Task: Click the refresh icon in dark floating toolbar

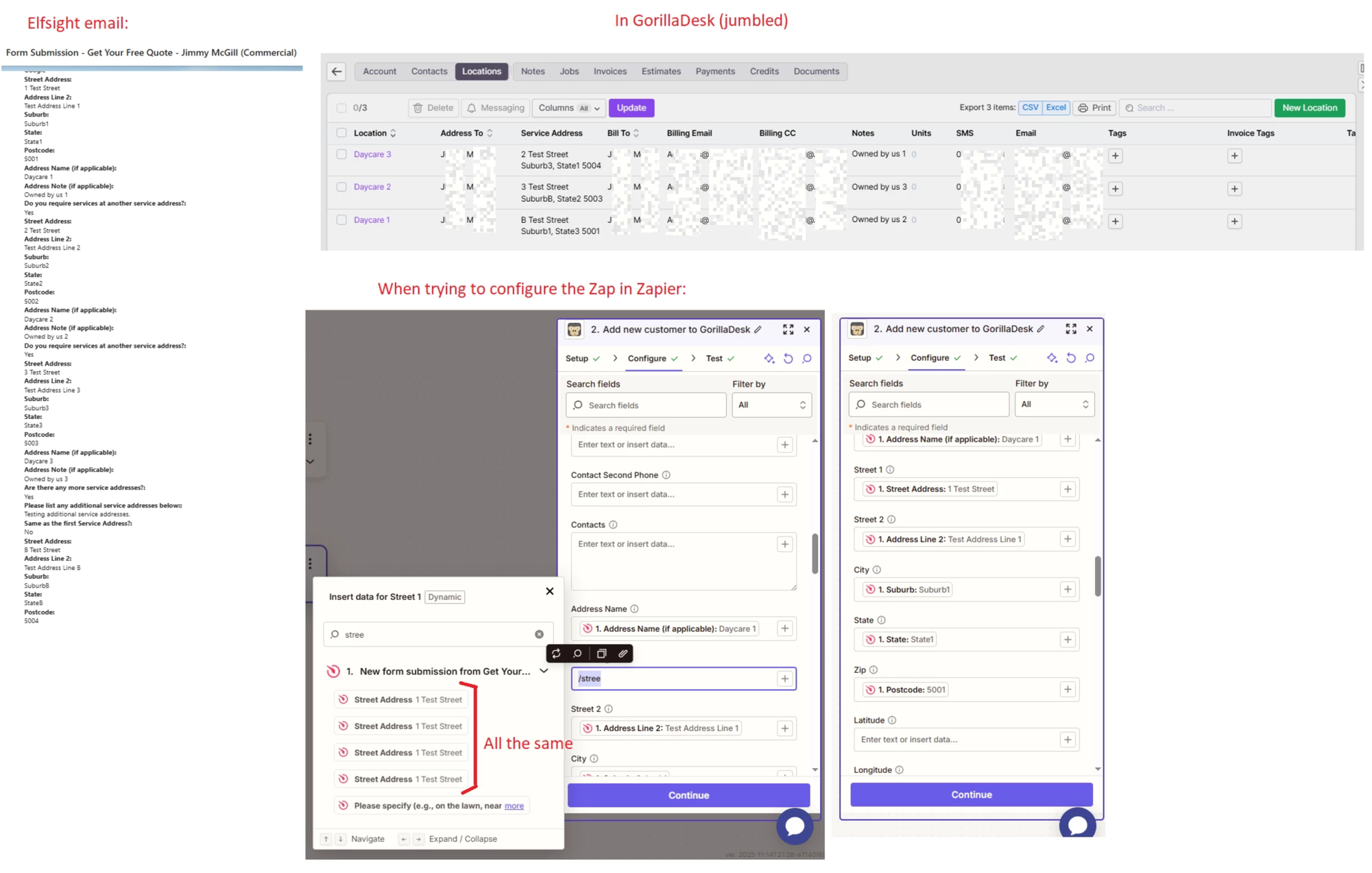Action: point(556,654)
